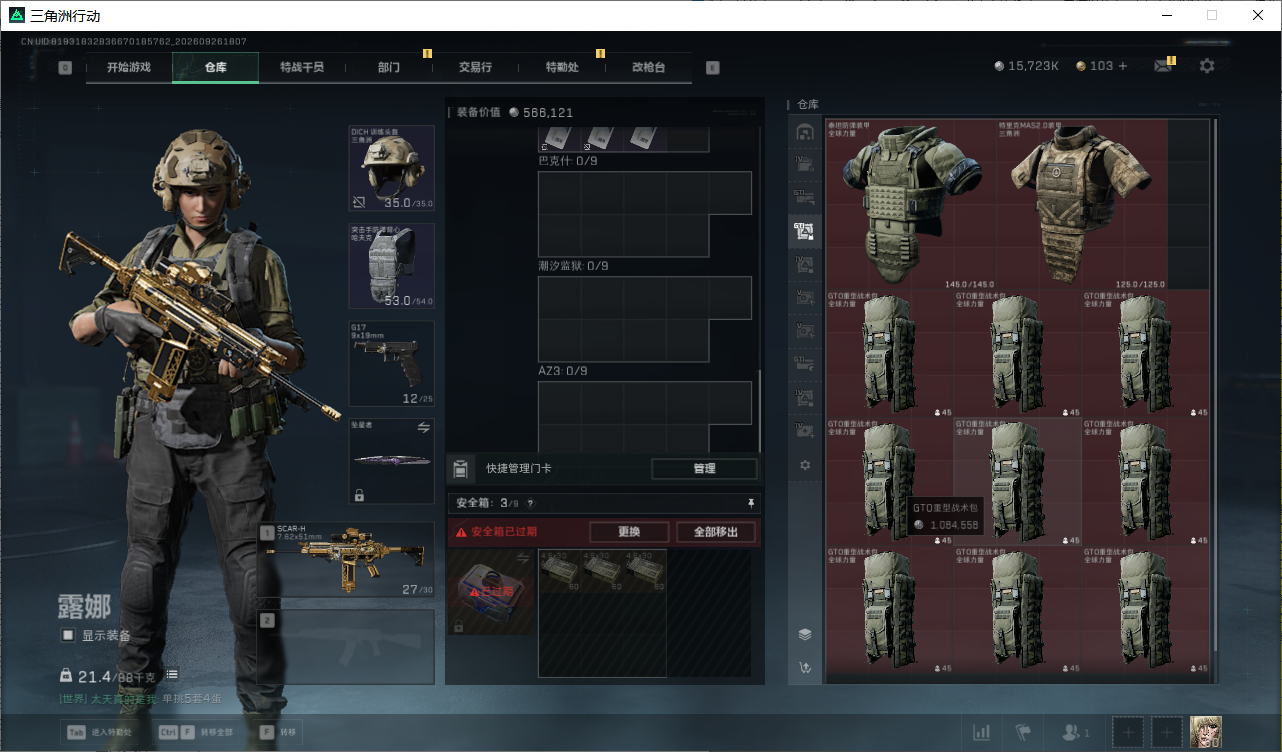Click the 潮汐监狱 0/9 card label
Image resolution: width=1282 pixels, height=752 pixels.
[x=573, y=266]
